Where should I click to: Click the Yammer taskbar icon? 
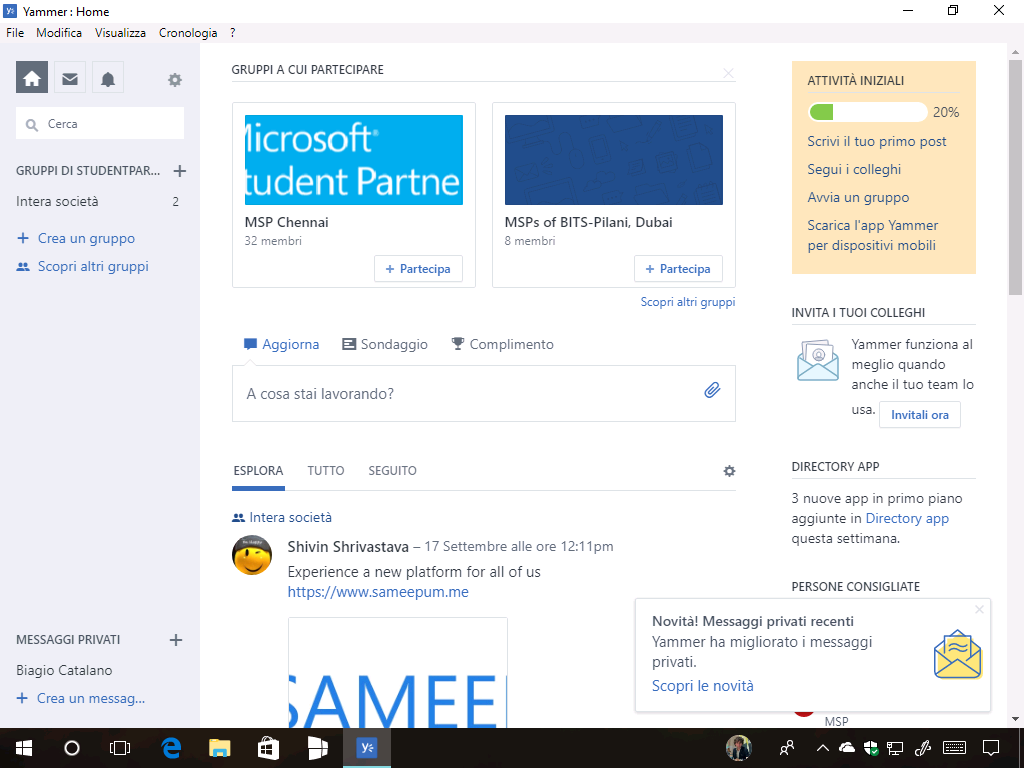click(367, 748)
